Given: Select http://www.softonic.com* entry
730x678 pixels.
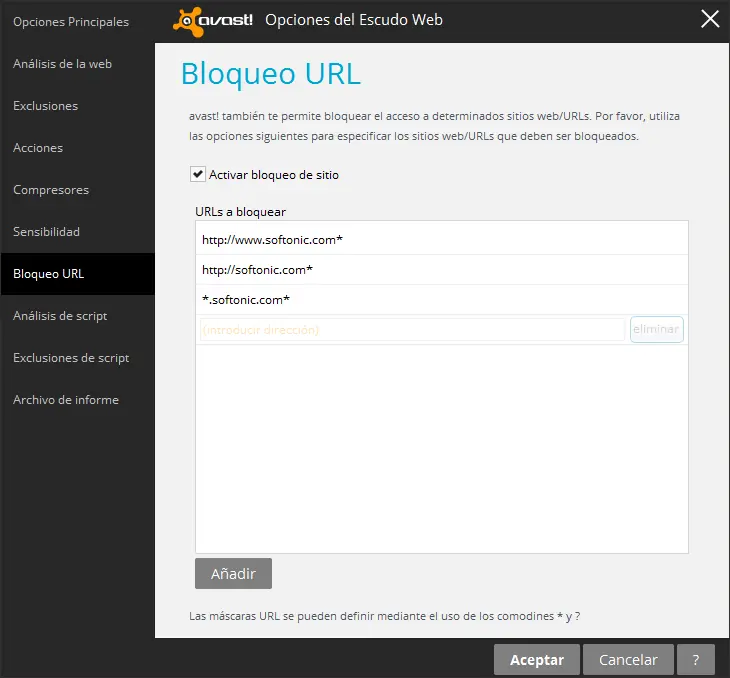Looking at the screenshot, I should click(441, 239).
